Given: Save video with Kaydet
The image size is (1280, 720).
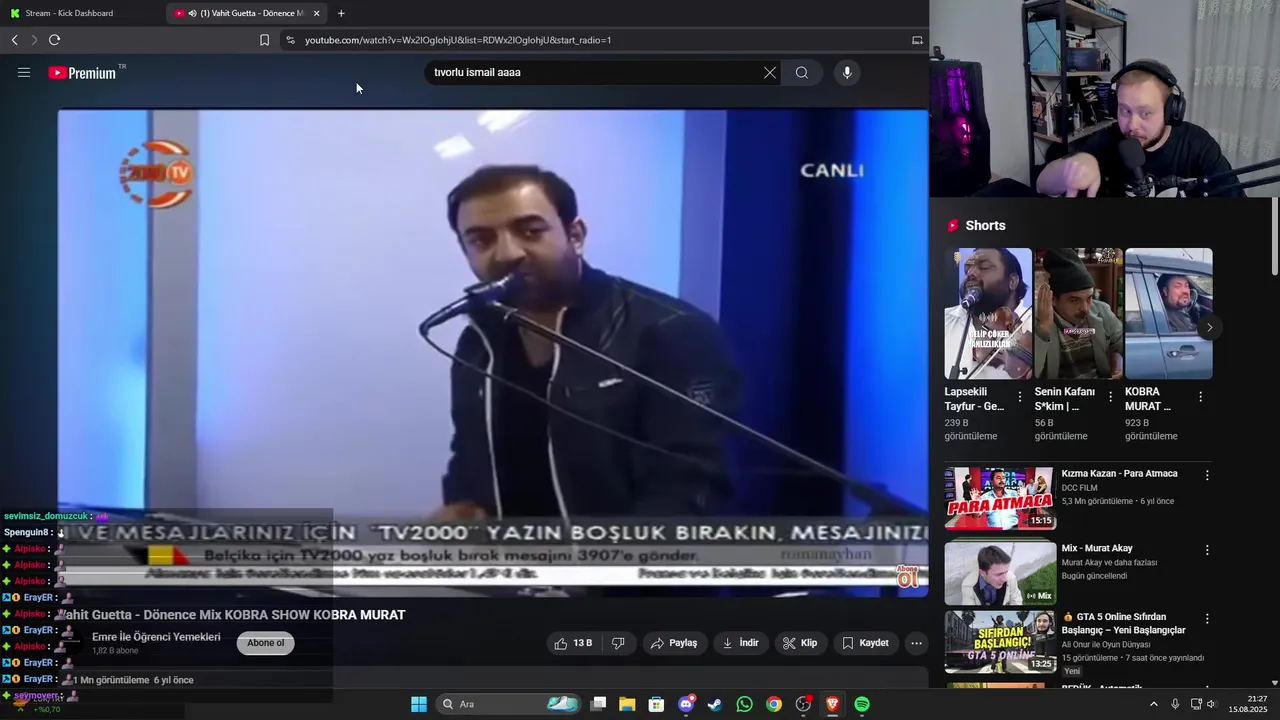Looking at the screenshot, I should pyautogui.click(x=865, y=643).
